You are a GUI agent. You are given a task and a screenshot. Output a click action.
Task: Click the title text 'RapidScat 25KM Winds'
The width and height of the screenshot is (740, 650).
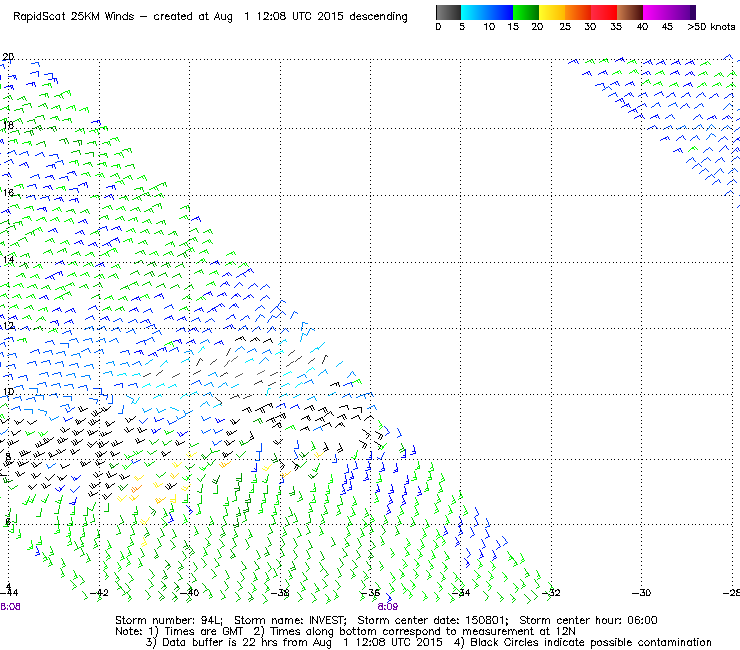(75, 17)
